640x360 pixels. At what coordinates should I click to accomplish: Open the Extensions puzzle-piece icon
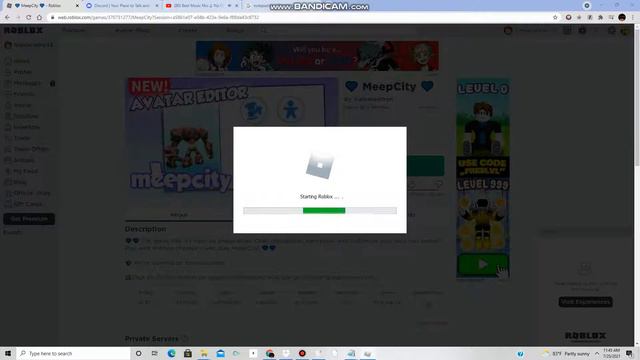[x=600, y=18]
